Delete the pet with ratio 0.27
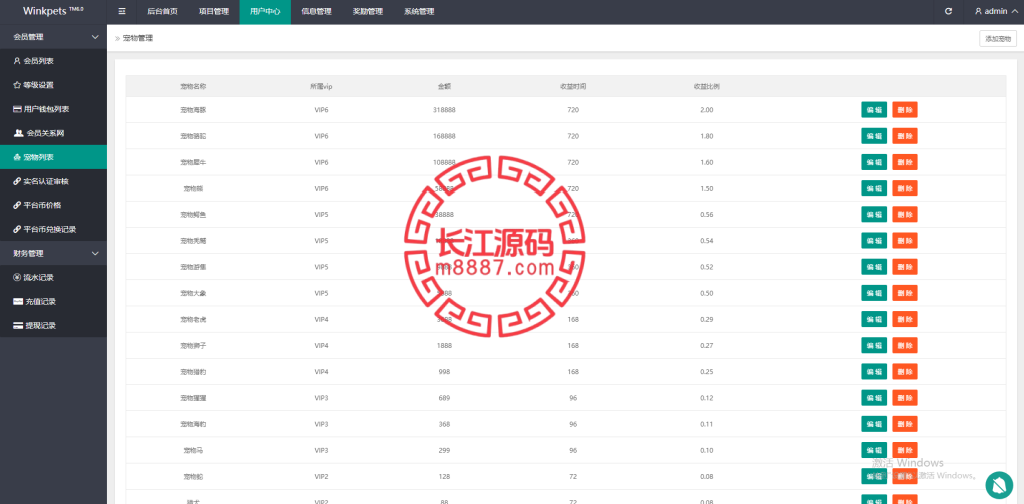The width and height of the screenshot is (1024, 504). tap(904, 345)
